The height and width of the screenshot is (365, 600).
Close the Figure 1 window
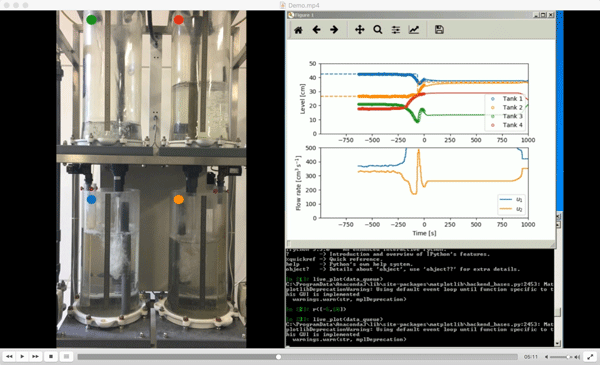tap(551, 15)
